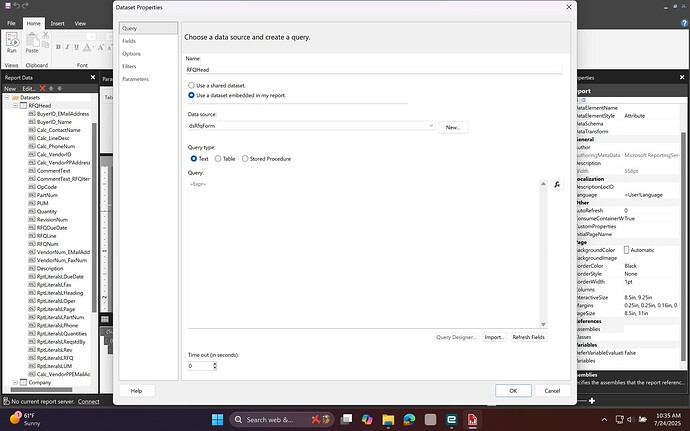
Task: Select Stored Procedure query type
Action: pos(245,158)
